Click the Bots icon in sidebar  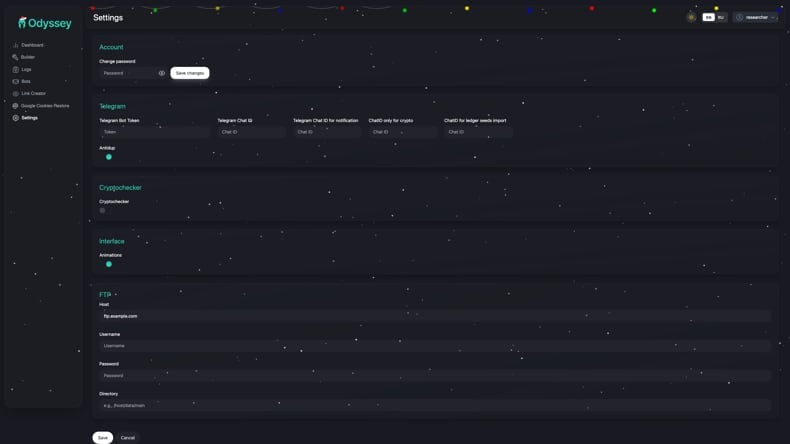[x=16, y=81]
